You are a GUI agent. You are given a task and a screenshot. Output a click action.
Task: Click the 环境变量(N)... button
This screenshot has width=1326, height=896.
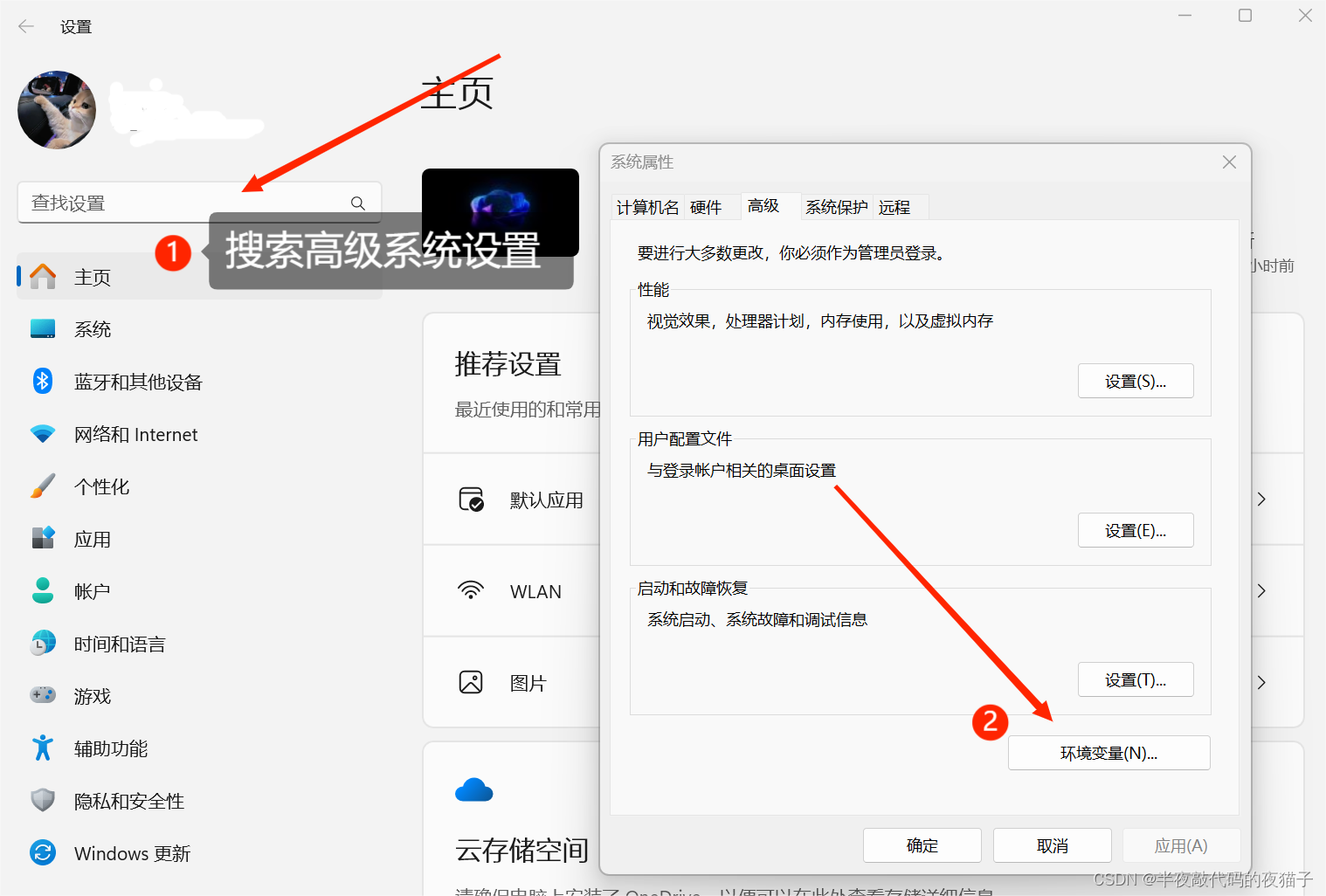1109,753
